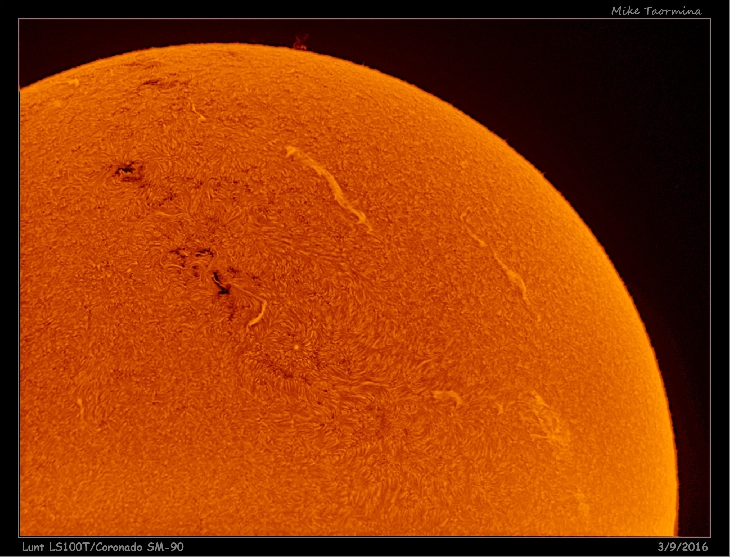Click the curved bright filament below the sunspot cluster
The height and width of the screenshot is (557, 730).
point(257,312)
